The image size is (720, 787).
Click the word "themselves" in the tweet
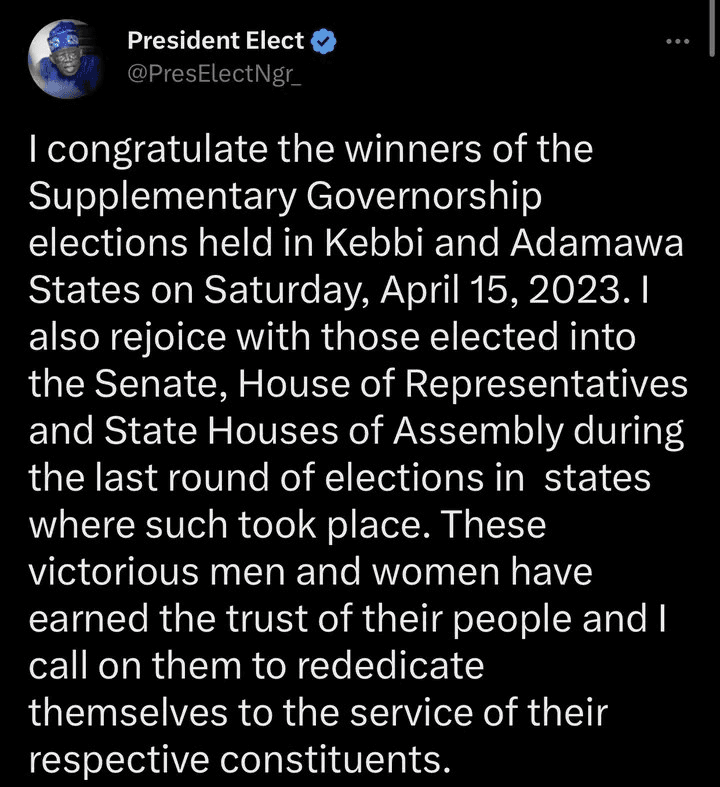point(128,713)
